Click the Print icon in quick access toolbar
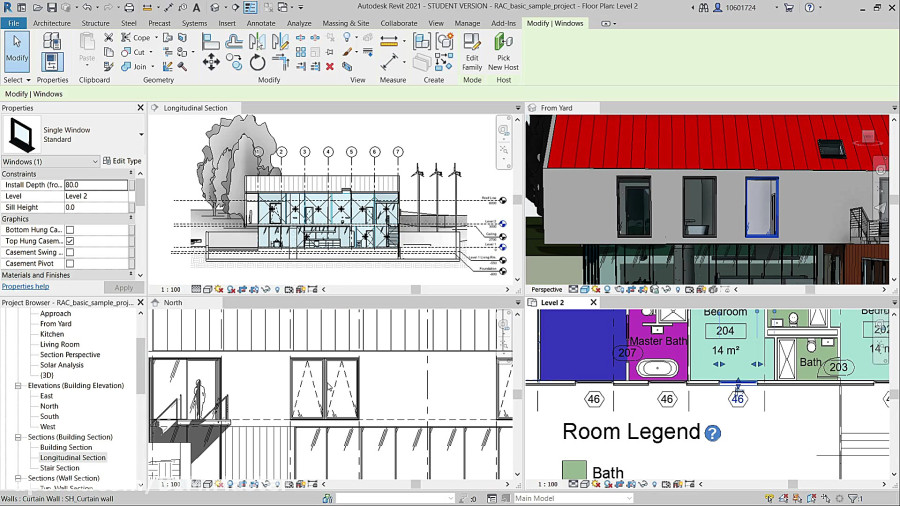This screenshot has width=900, height=506. pos(129,7)
